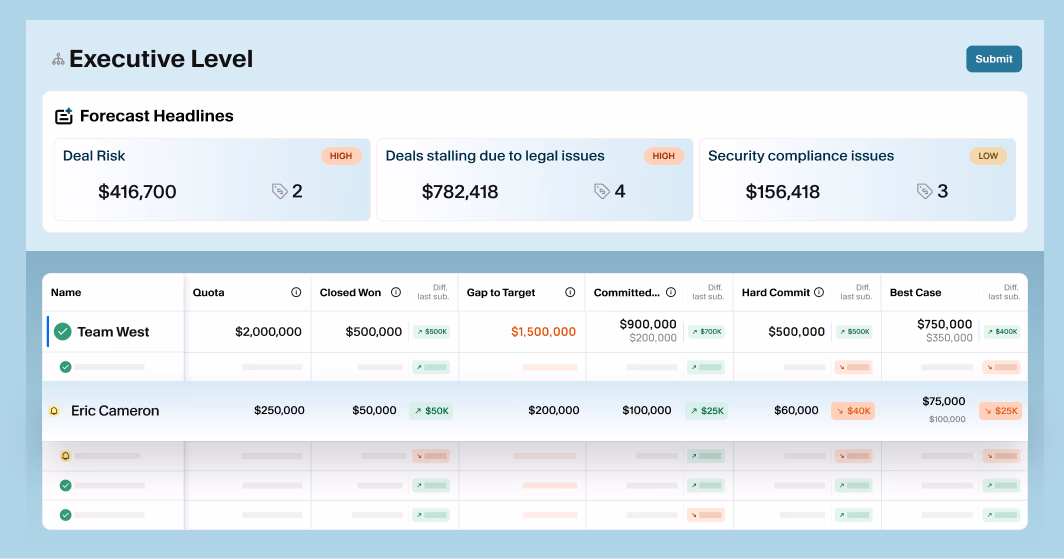Click the $500K closed won diff badge
This screenshot has height=559, width=1064.
click(x=432, y=332)
